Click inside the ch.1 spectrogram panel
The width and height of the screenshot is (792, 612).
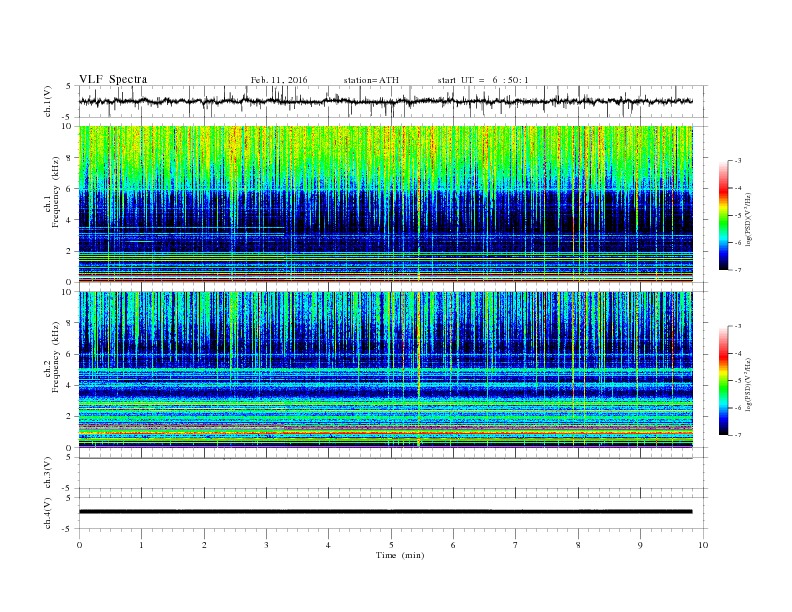coord(386,204)
